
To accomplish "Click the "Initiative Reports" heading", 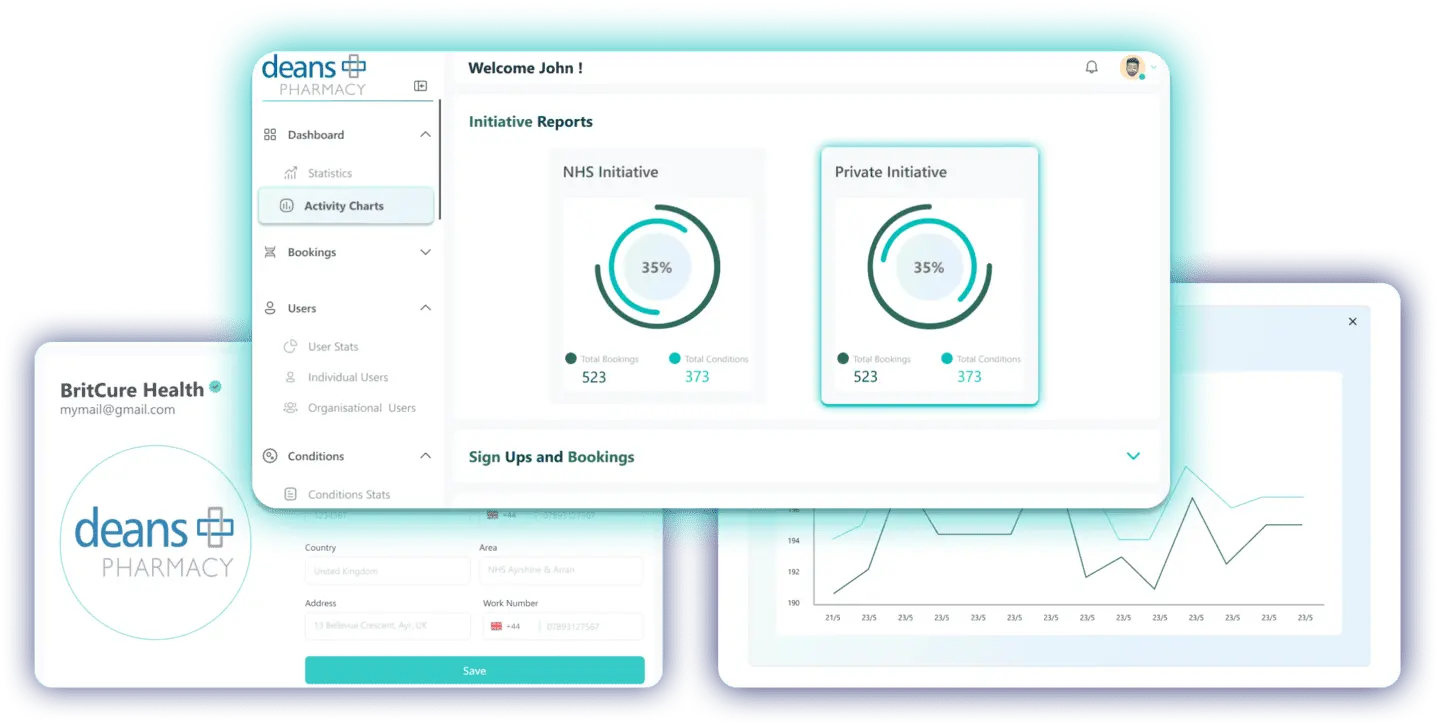I will [531, 122].
